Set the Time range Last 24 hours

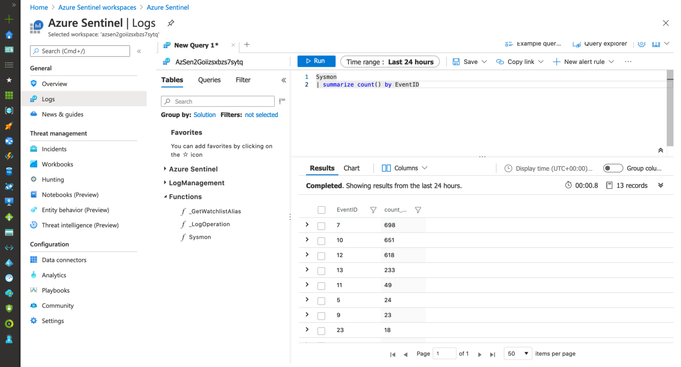click(x=390, y=62)
